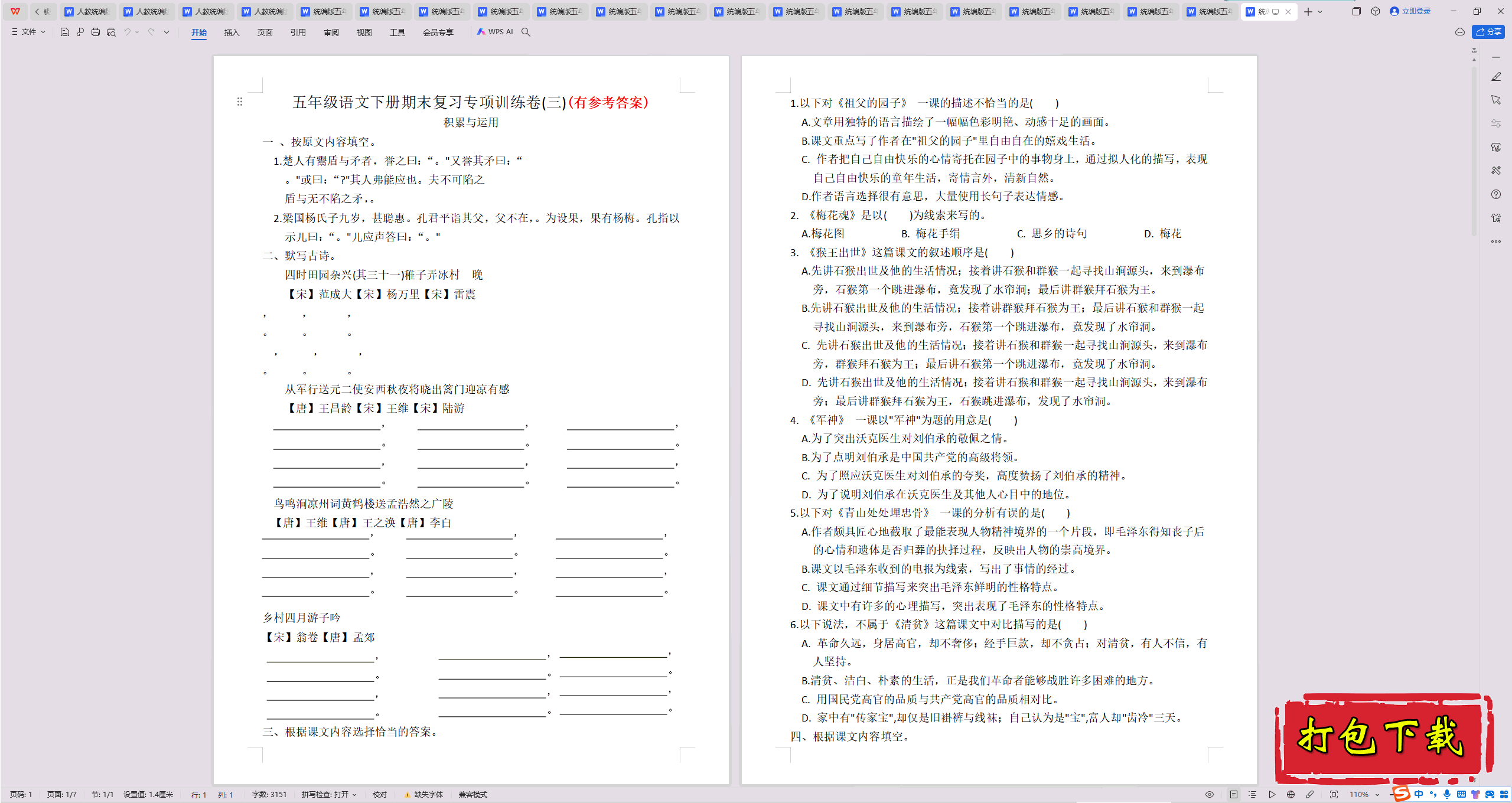Click the Save document icon

(65, 32)
